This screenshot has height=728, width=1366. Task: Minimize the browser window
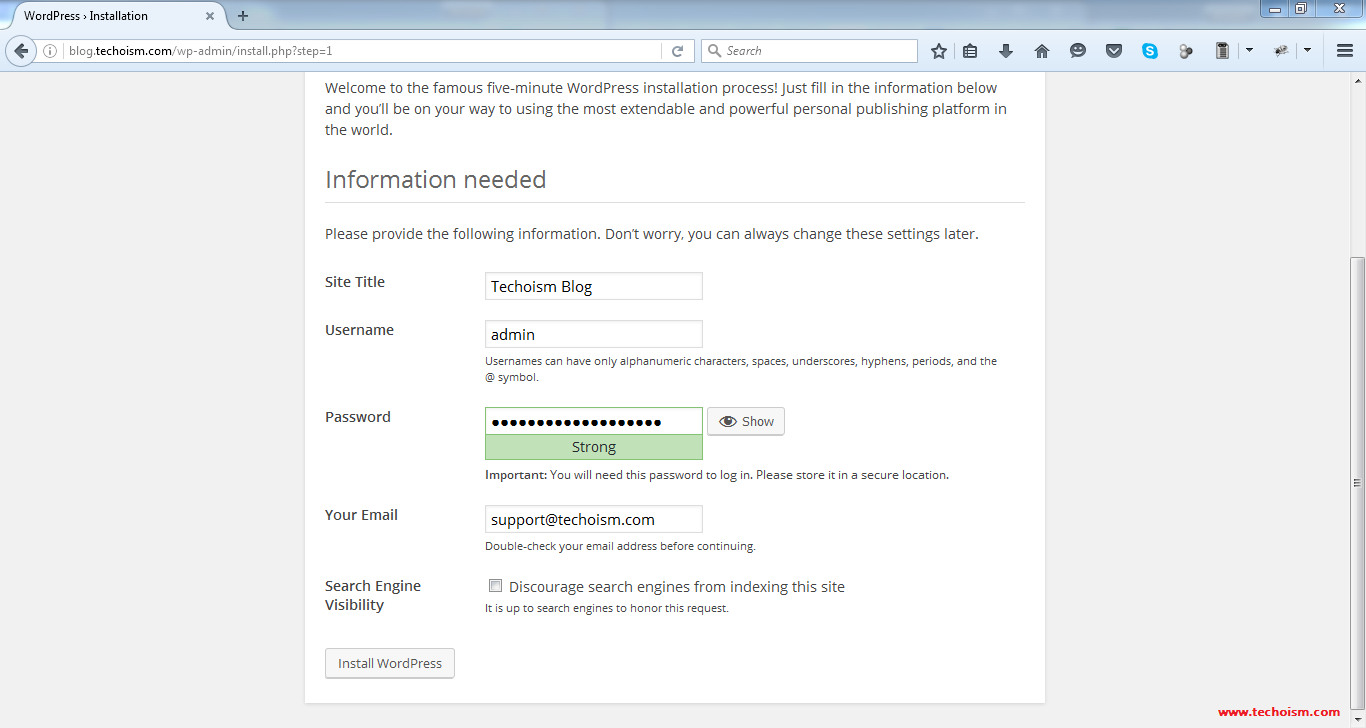[1275, 9]
